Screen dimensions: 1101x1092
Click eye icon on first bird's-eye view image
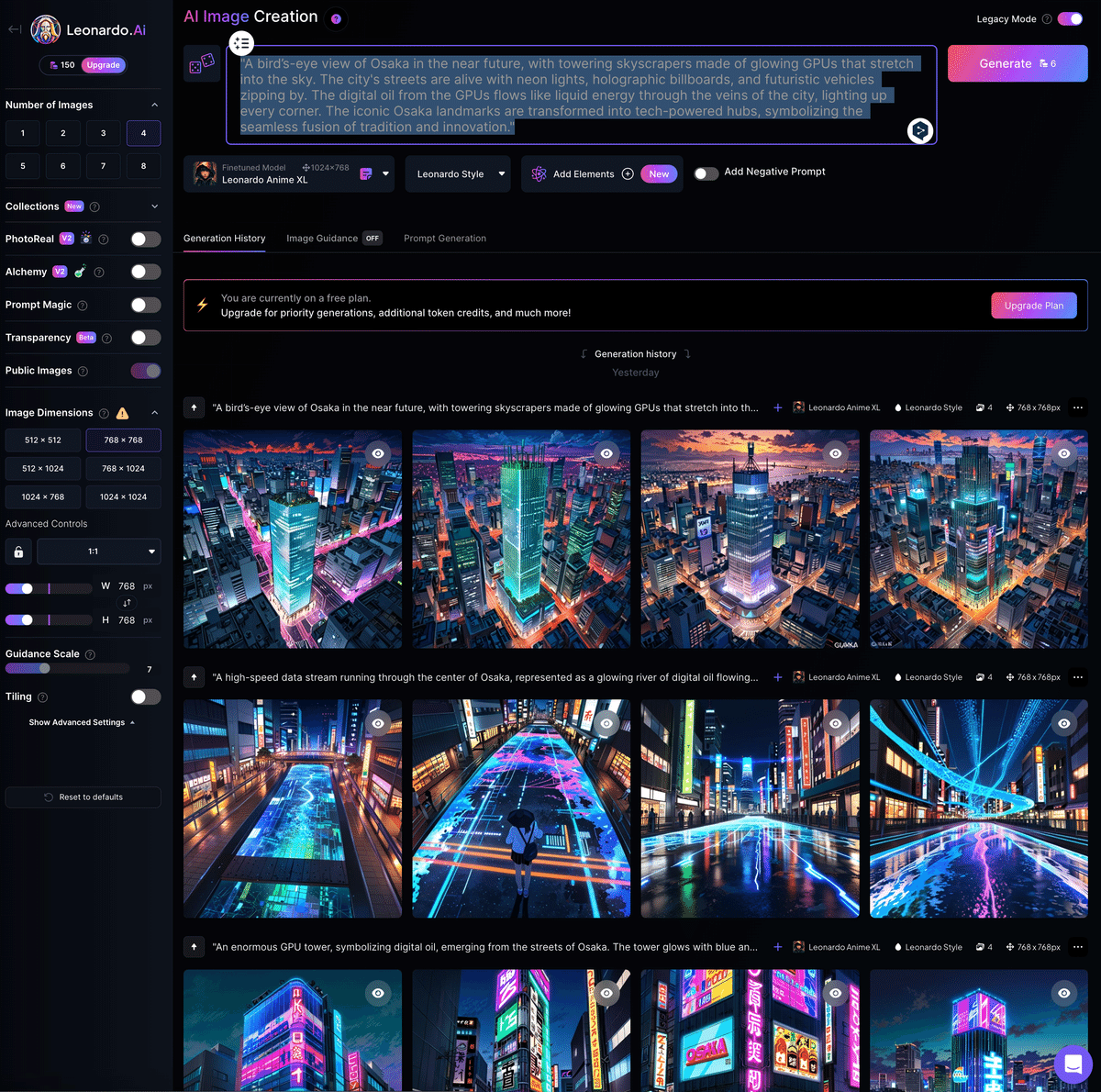pyautogui.click(x=378, y=453)
